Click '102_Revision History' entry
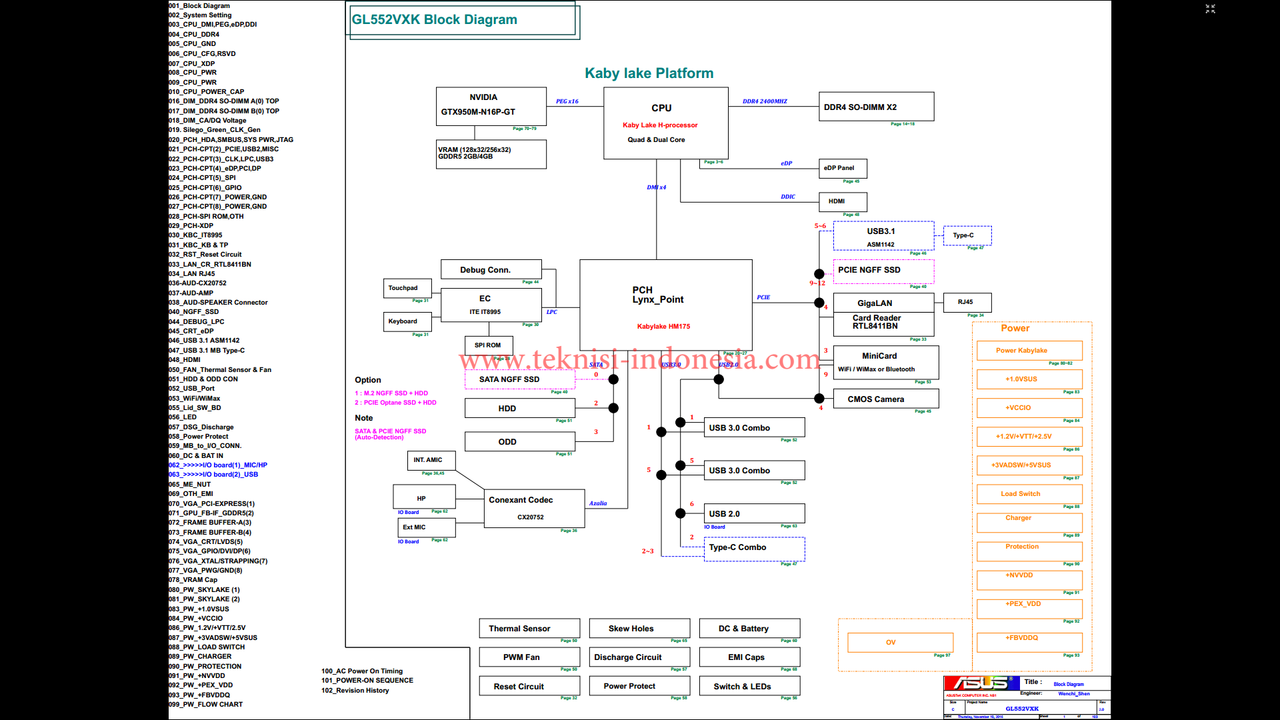 point(355,690)
